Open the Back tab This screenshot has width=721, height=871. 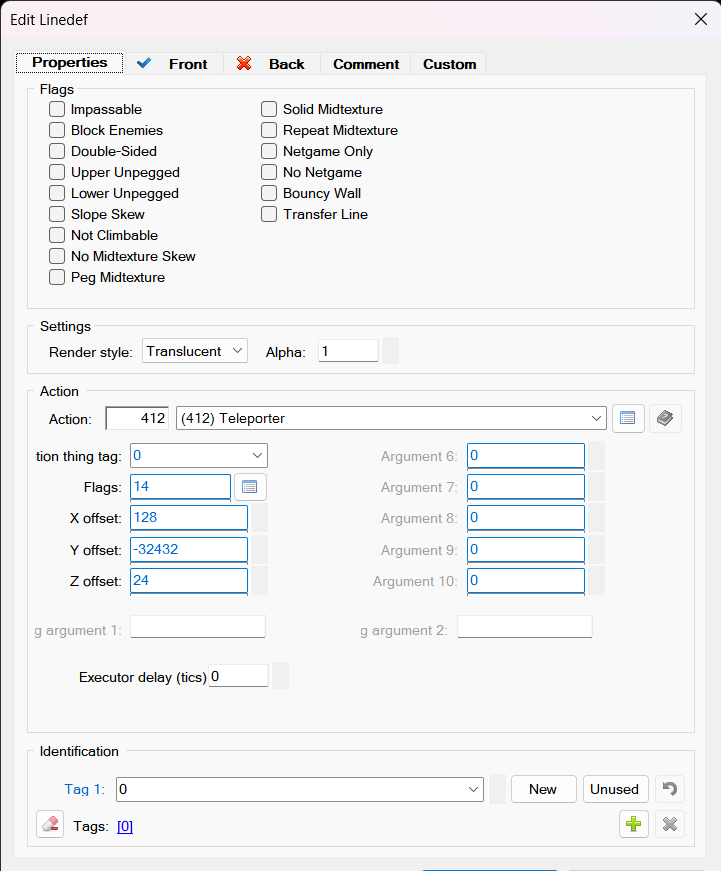pos(272,64)
